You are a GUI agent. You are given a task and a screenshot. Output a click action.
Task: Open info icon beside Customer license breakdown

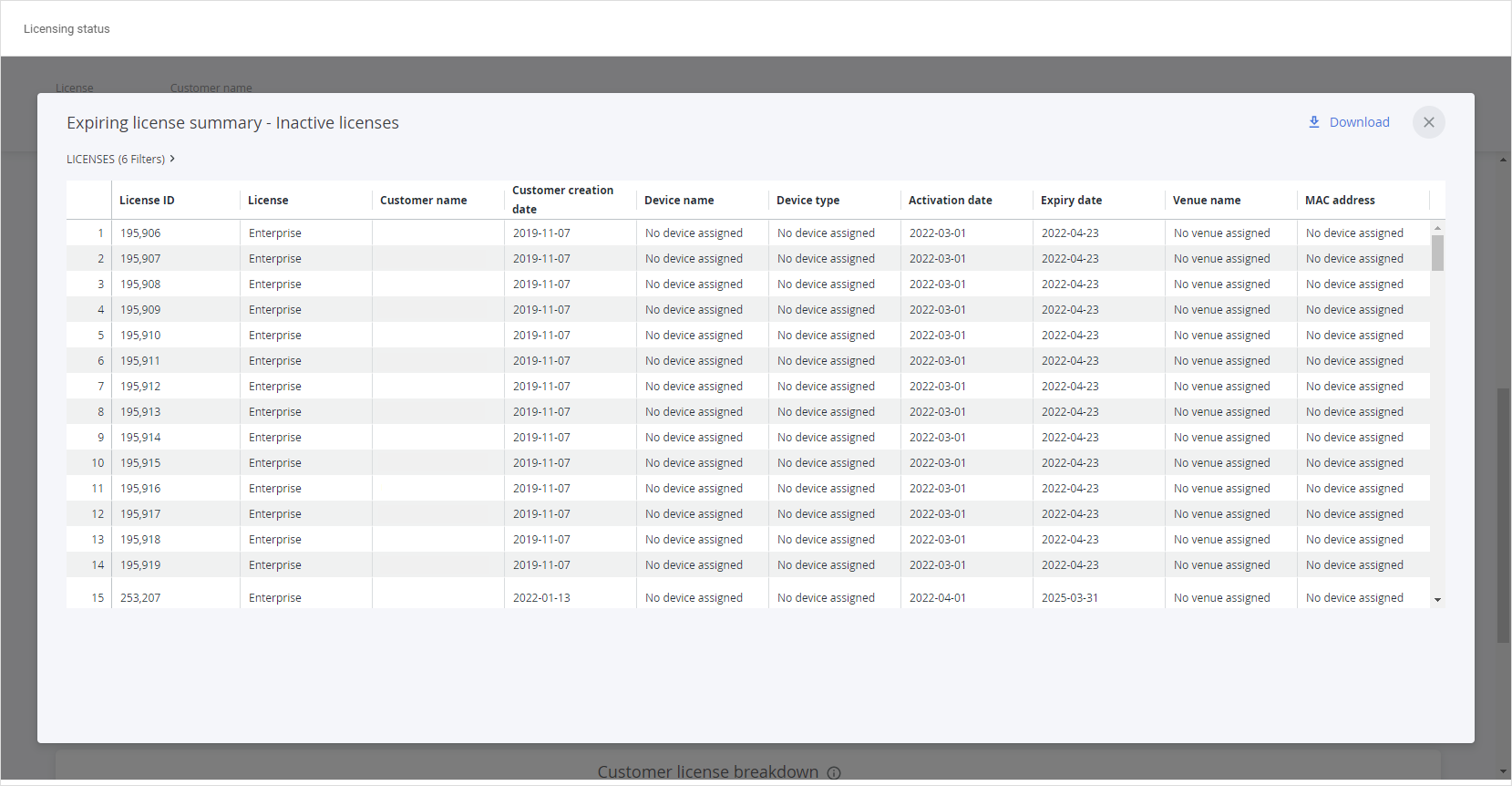[834, 772]
